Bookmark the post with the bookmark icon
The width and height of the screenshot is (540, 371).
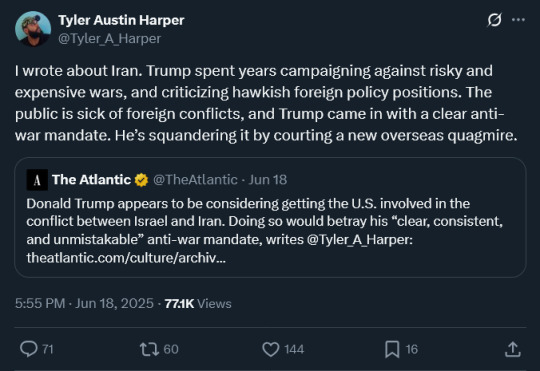392,349
